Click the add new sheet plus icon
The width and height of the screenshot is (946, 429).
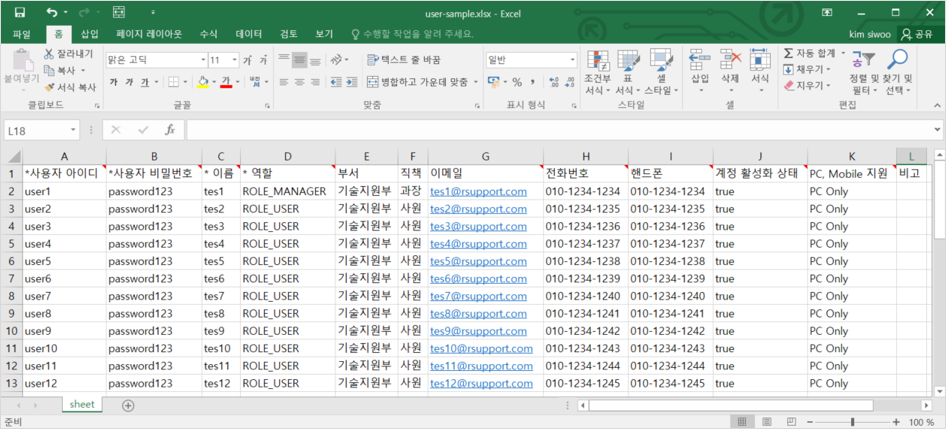pos(128,405)
